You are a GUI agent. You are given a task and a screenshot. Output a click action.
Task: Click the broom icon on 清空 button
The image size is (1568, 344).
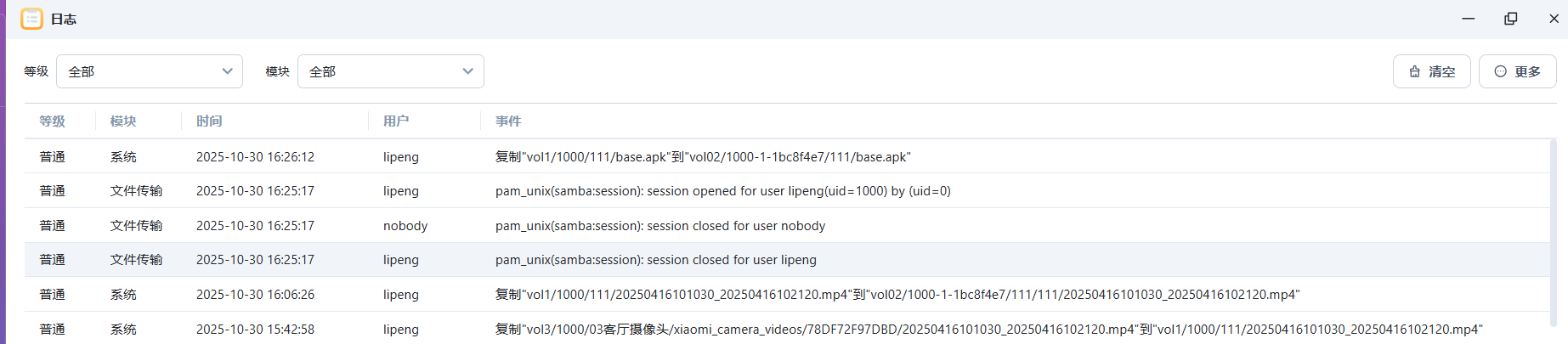click(x=1414, y=71)
